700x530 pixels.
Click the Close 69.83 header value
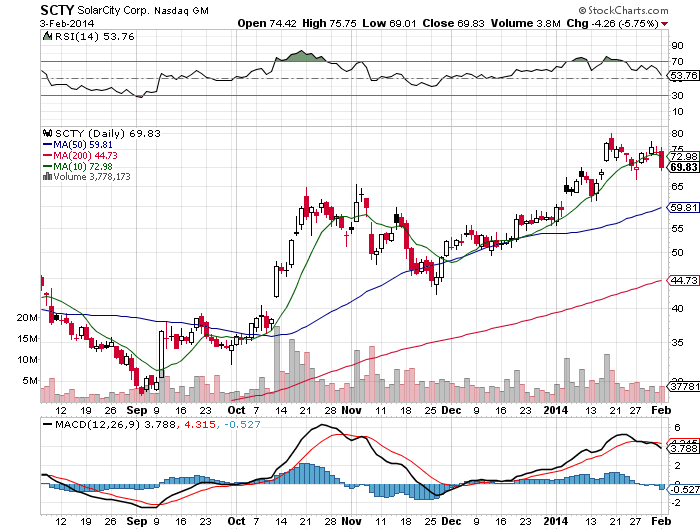[x=453, y=23]
